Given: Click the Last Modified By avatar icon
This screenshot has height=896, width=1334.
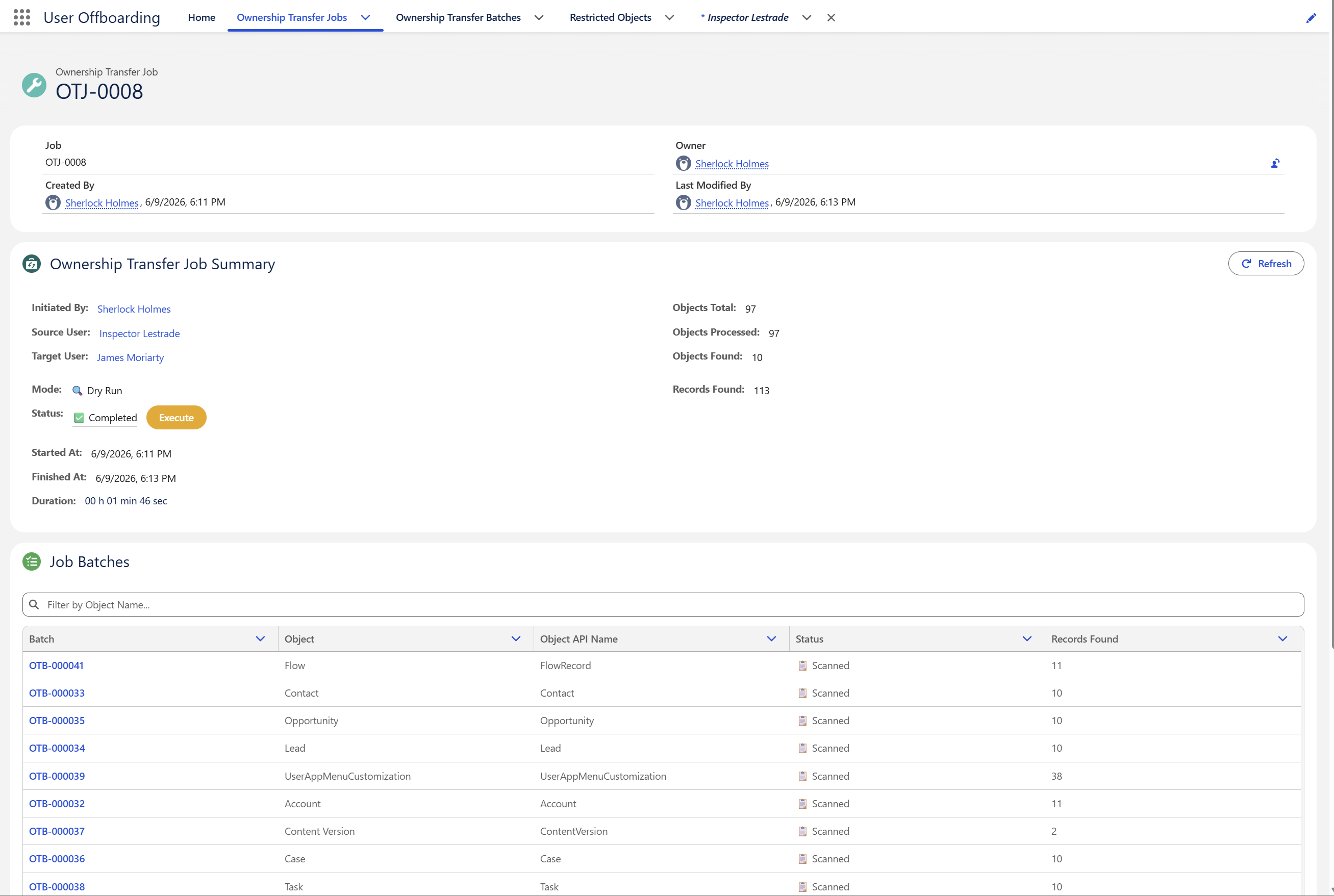Looking at the screenshot, I should (683, 202).
